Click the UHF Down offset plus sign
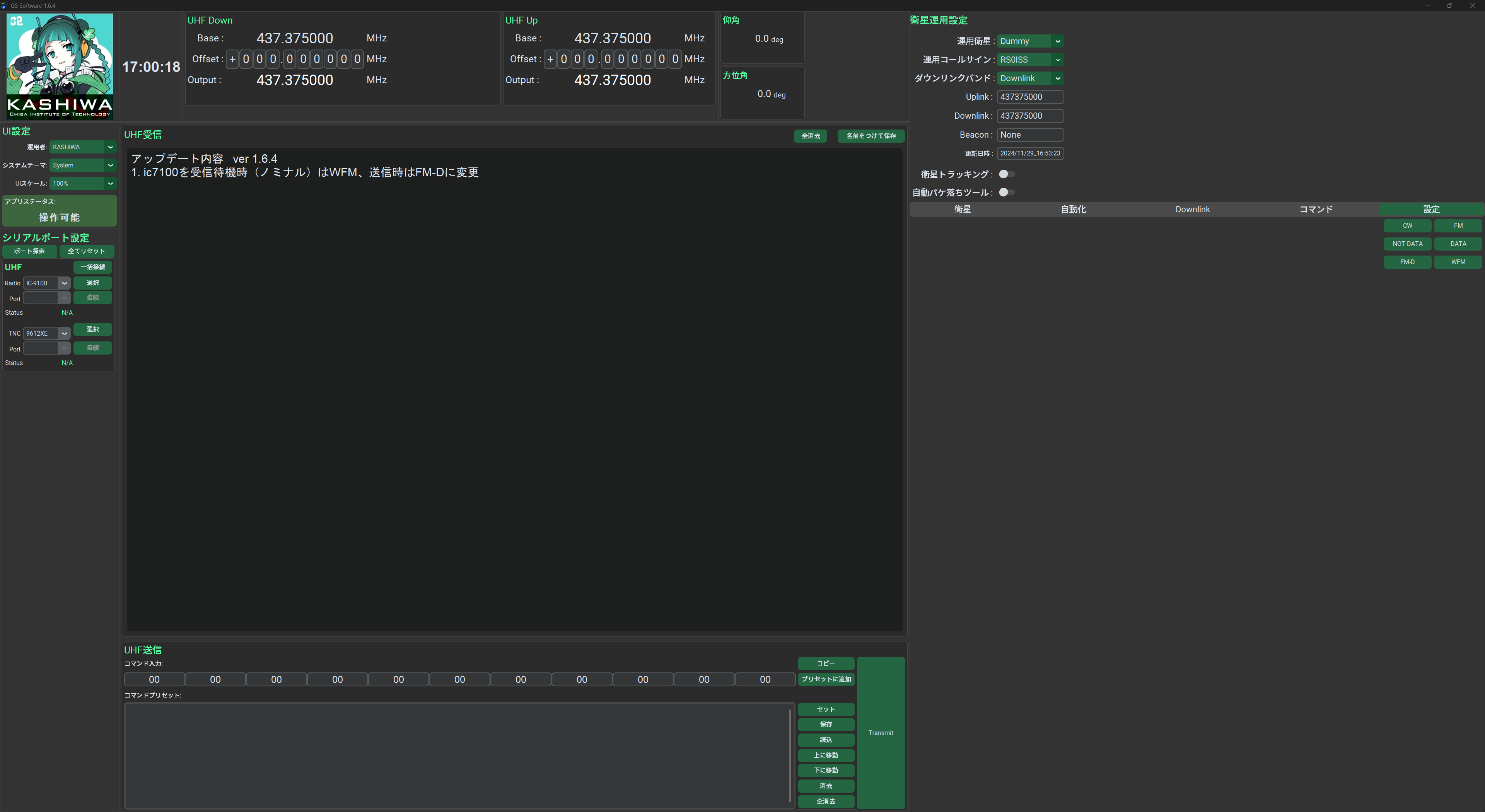The height and width of the screenshot is (812, 1485). [x=232, y=59]
